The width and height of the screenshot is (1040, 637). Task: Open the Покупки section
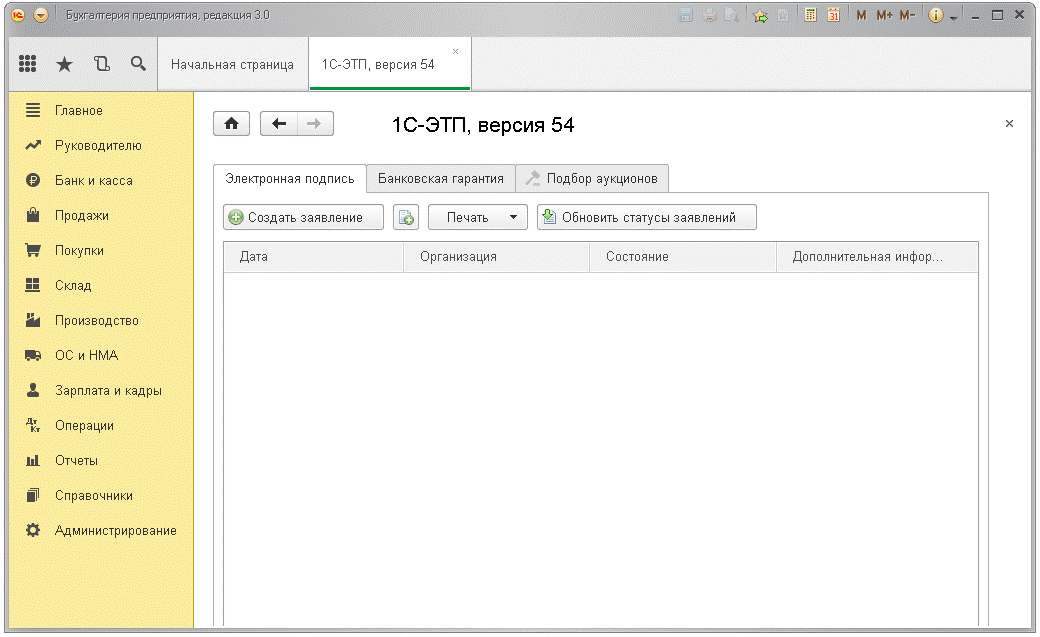(x=101, y=250)
